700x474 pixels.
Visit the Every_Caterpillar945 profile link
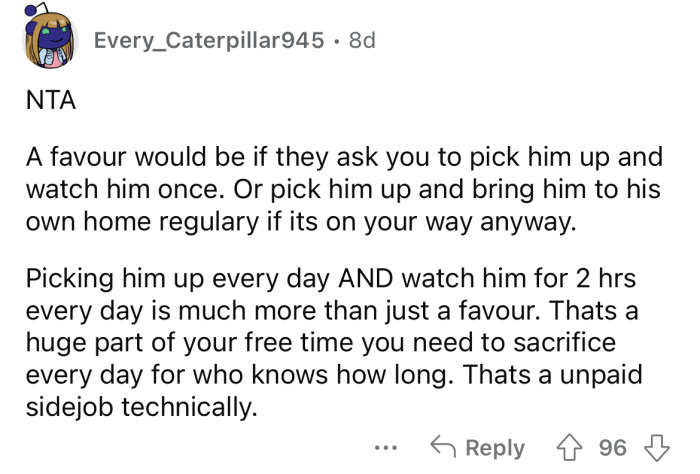[x=209, y=41]
